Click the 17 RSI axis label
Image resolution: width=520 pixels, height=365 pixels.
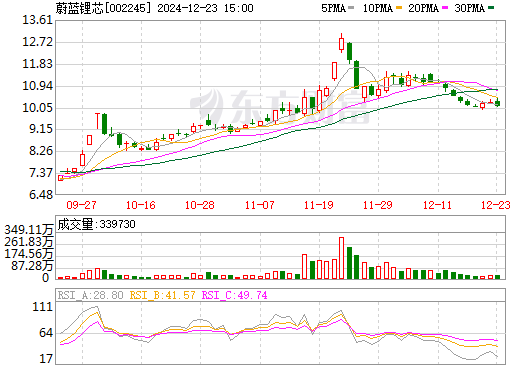[x=46, y=359]
